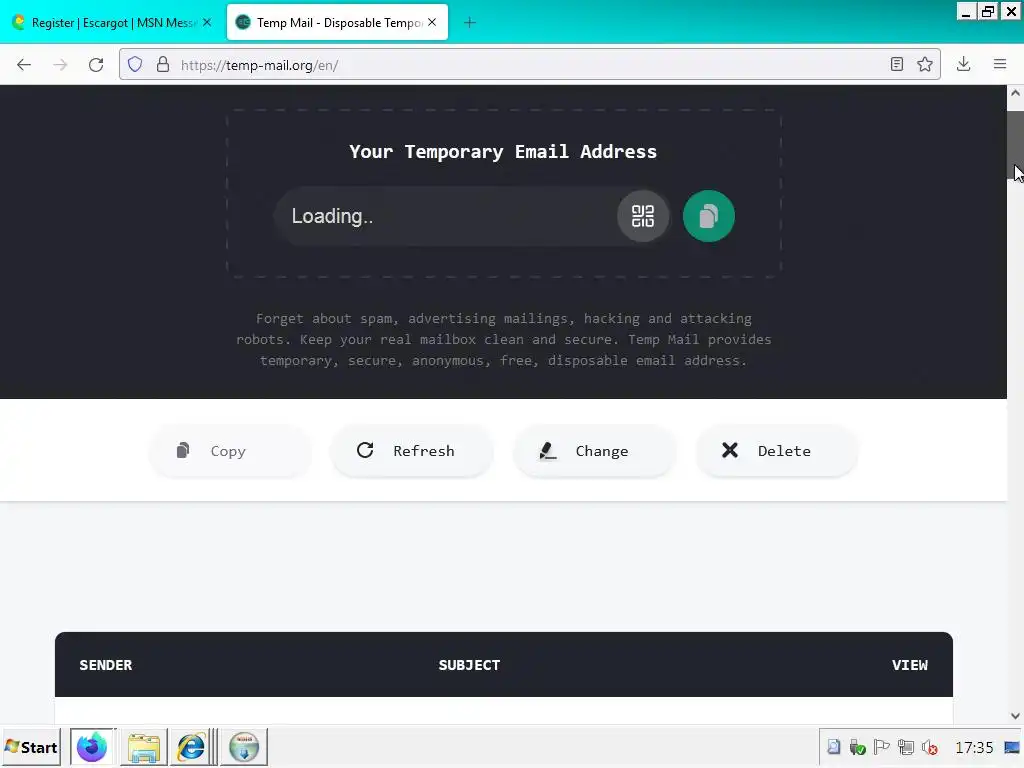Open the Firefox hamburger menu
This screenshot has width=1024, height=768.
[x=1000, y=64]
